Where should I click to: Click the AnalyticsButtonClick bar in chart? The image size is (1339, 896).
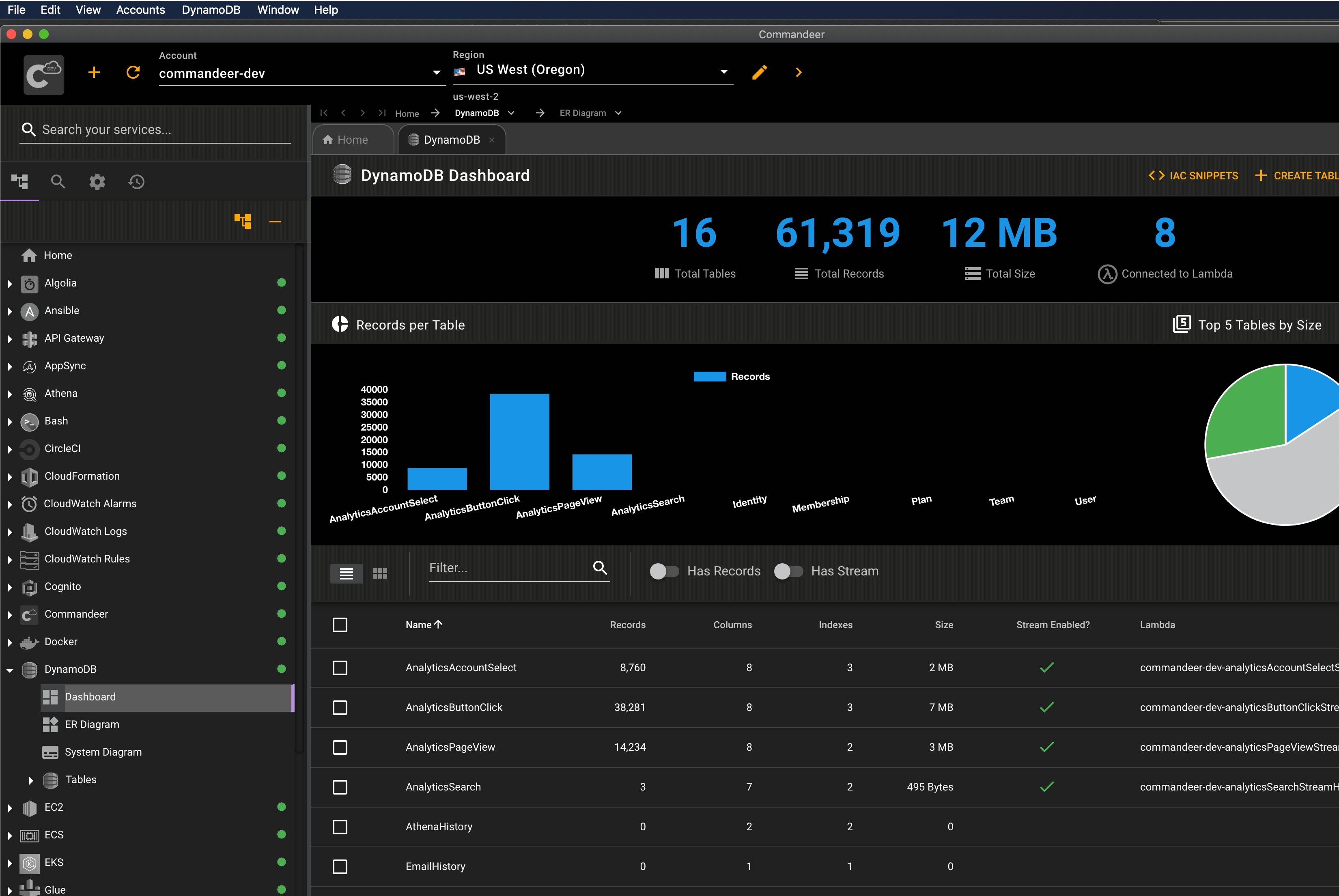519,442
